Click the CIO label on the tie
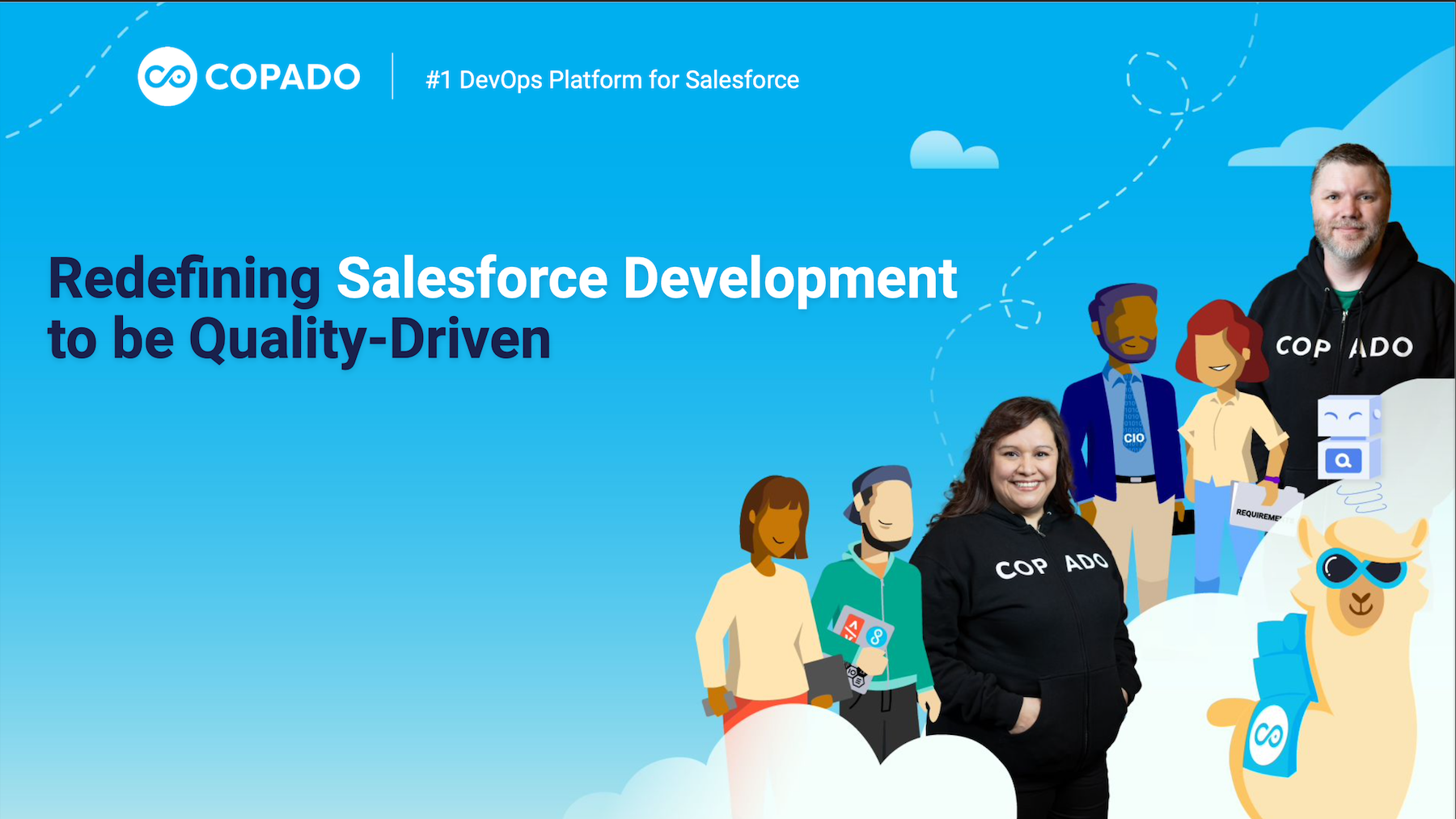 [x=1134, y=438]
